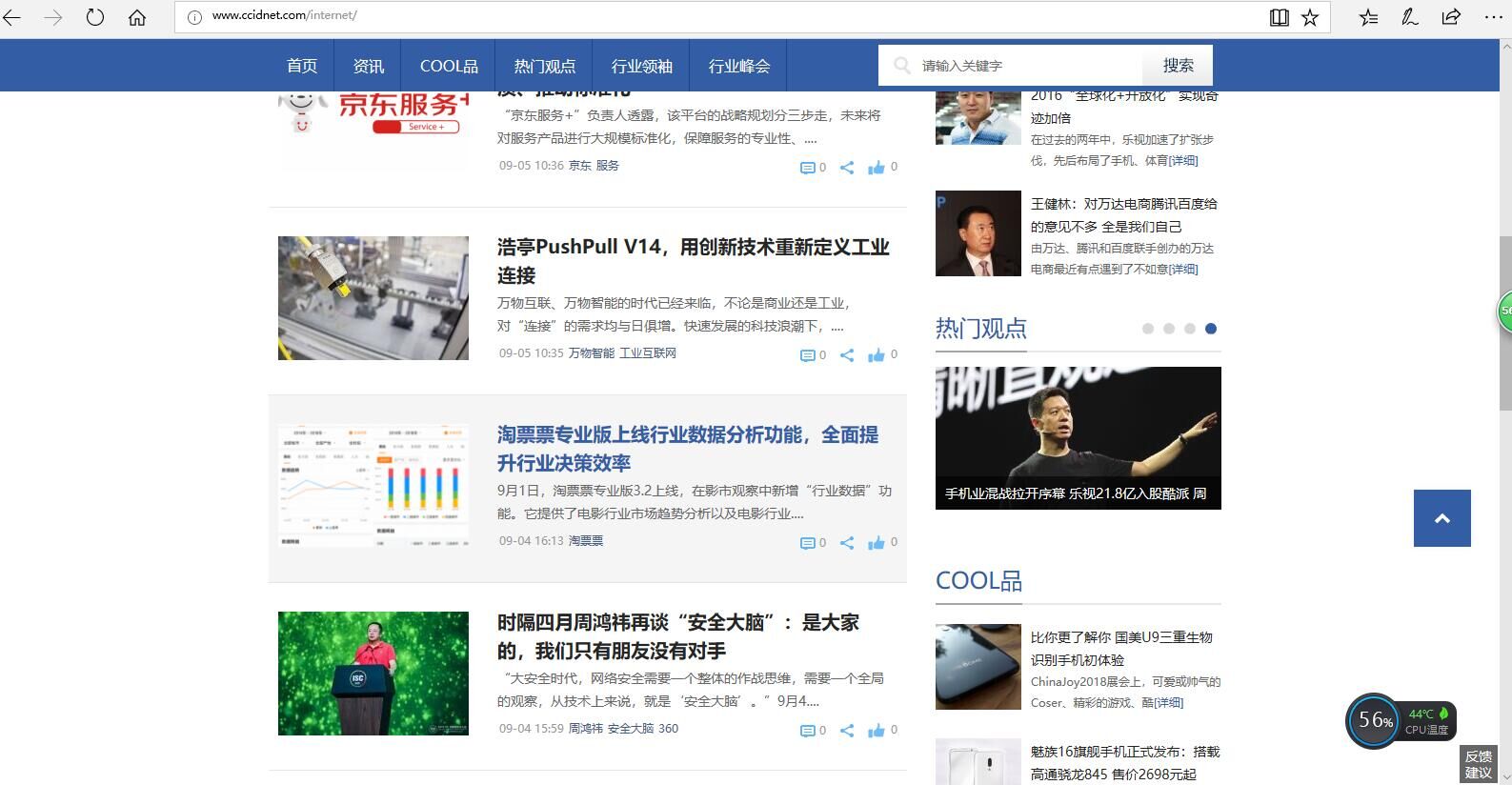Open reading view book icon

(x=1279, y=17)
